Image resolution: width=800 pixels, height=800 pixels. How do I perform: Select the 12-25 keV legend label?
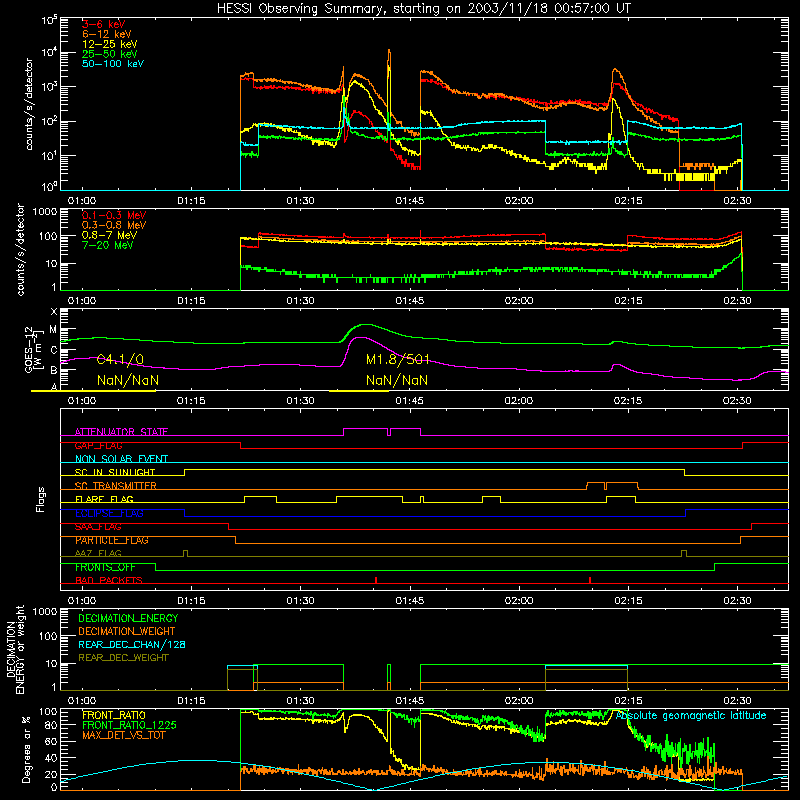click(110, 44)
